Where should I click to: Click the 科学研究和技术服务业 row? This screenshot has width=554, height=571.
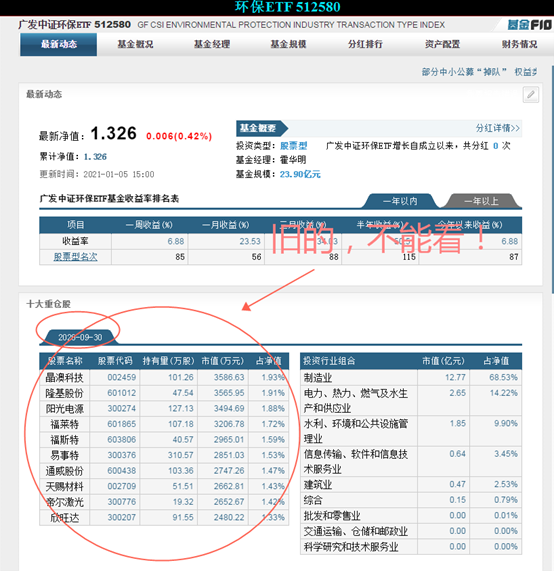411,547
